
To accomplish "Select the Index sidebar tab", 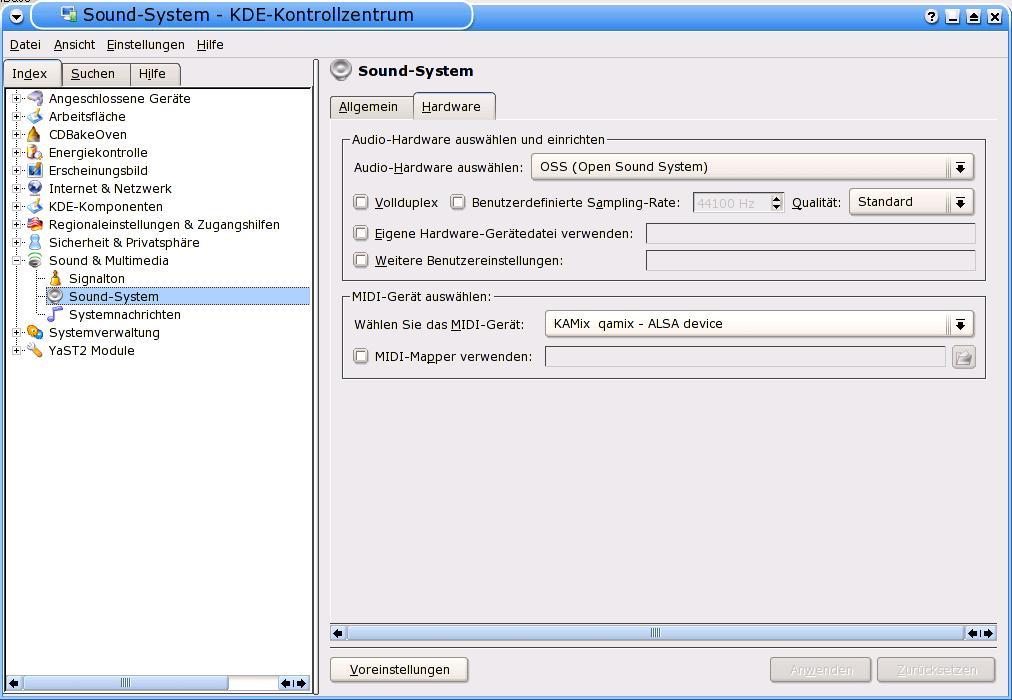I will click(30, 74).
